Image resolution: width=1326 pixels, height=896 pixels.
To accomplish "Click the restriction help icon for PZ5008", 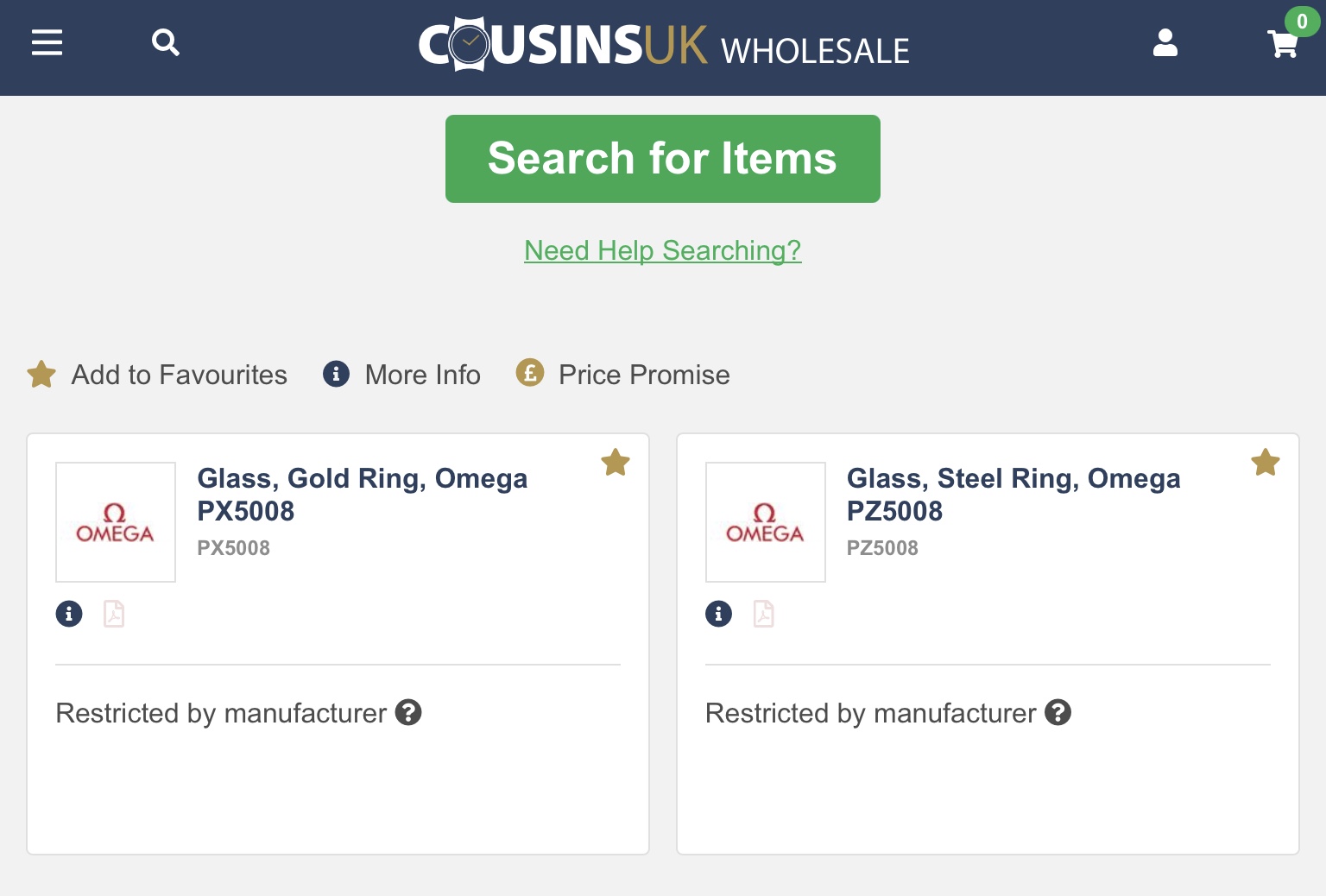I will (1058, 713).
